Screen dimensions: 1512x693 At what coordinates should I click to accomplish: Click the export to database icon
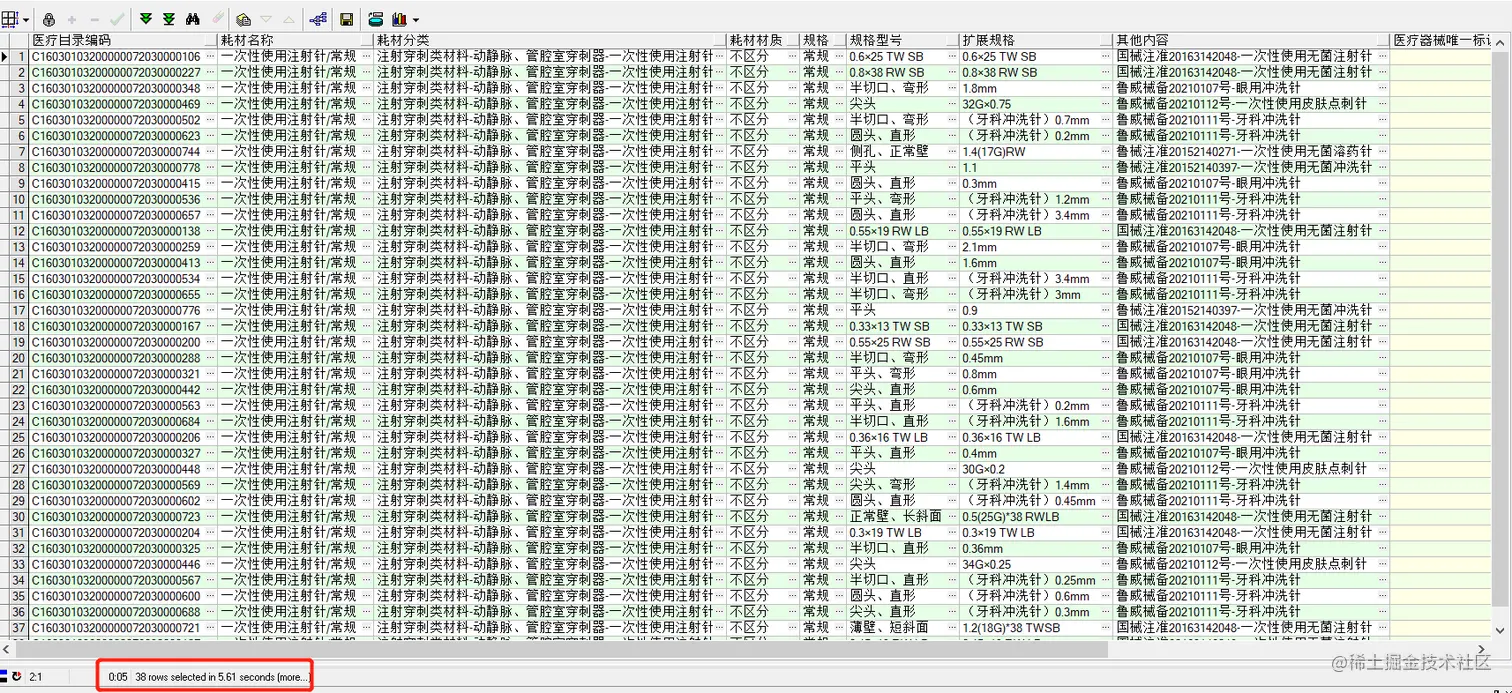coord(375,18)
